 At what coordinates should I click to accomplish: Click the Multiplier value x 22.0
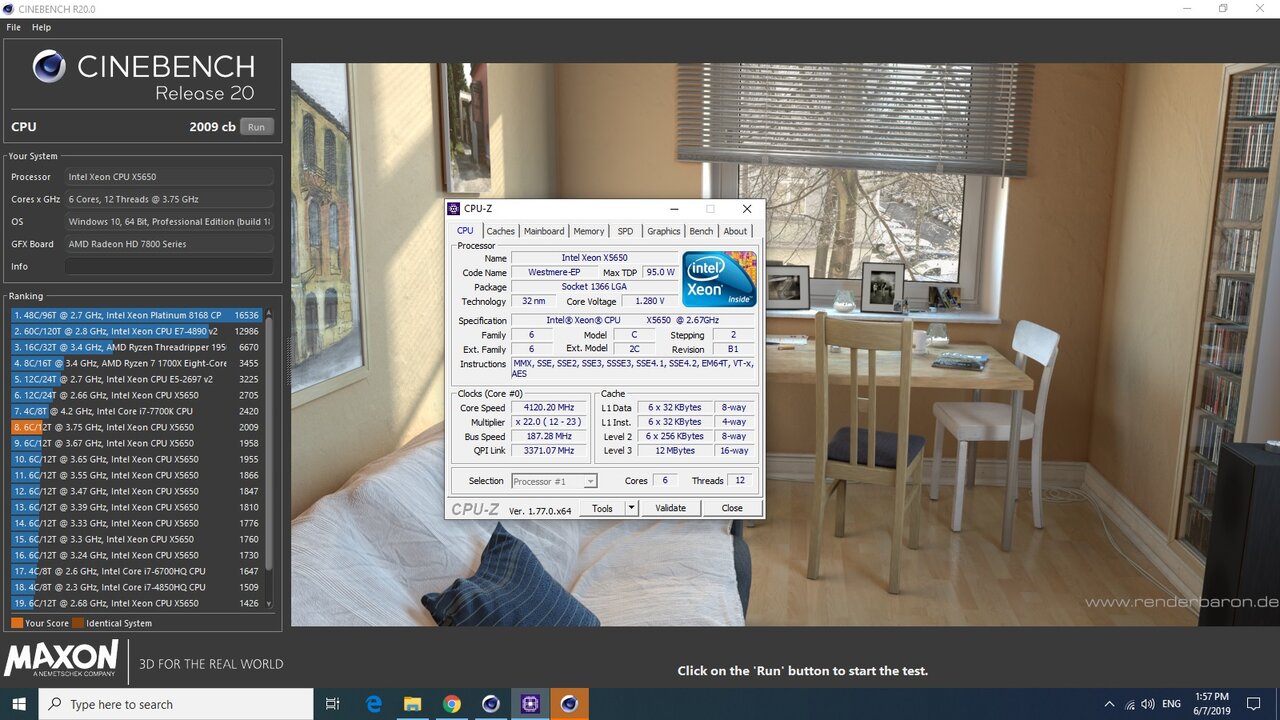pyautogui.click(x=549, y=422)
